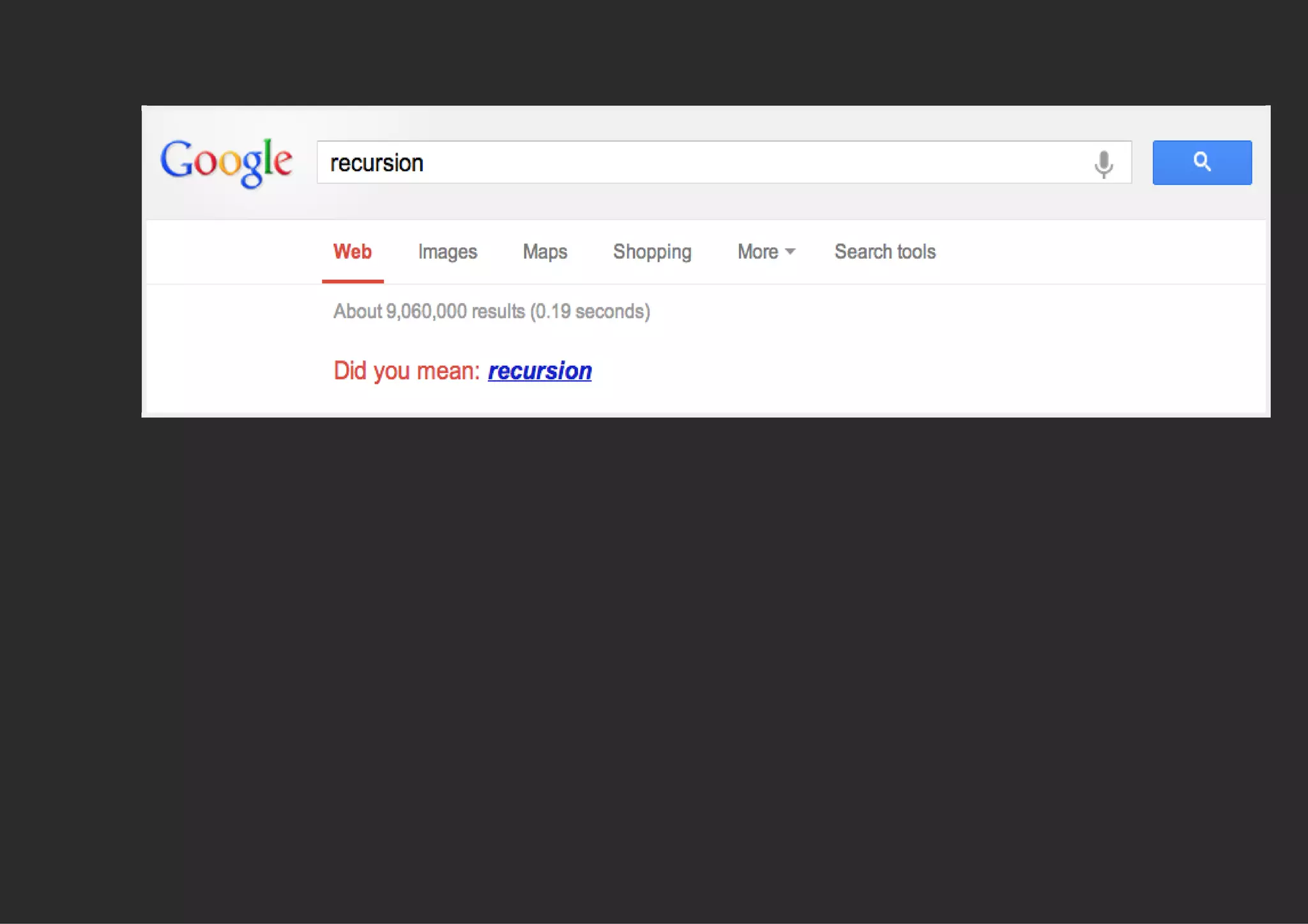
Task: Click the '(0.19 seconds)' timing text
Action: click(590, 312)
